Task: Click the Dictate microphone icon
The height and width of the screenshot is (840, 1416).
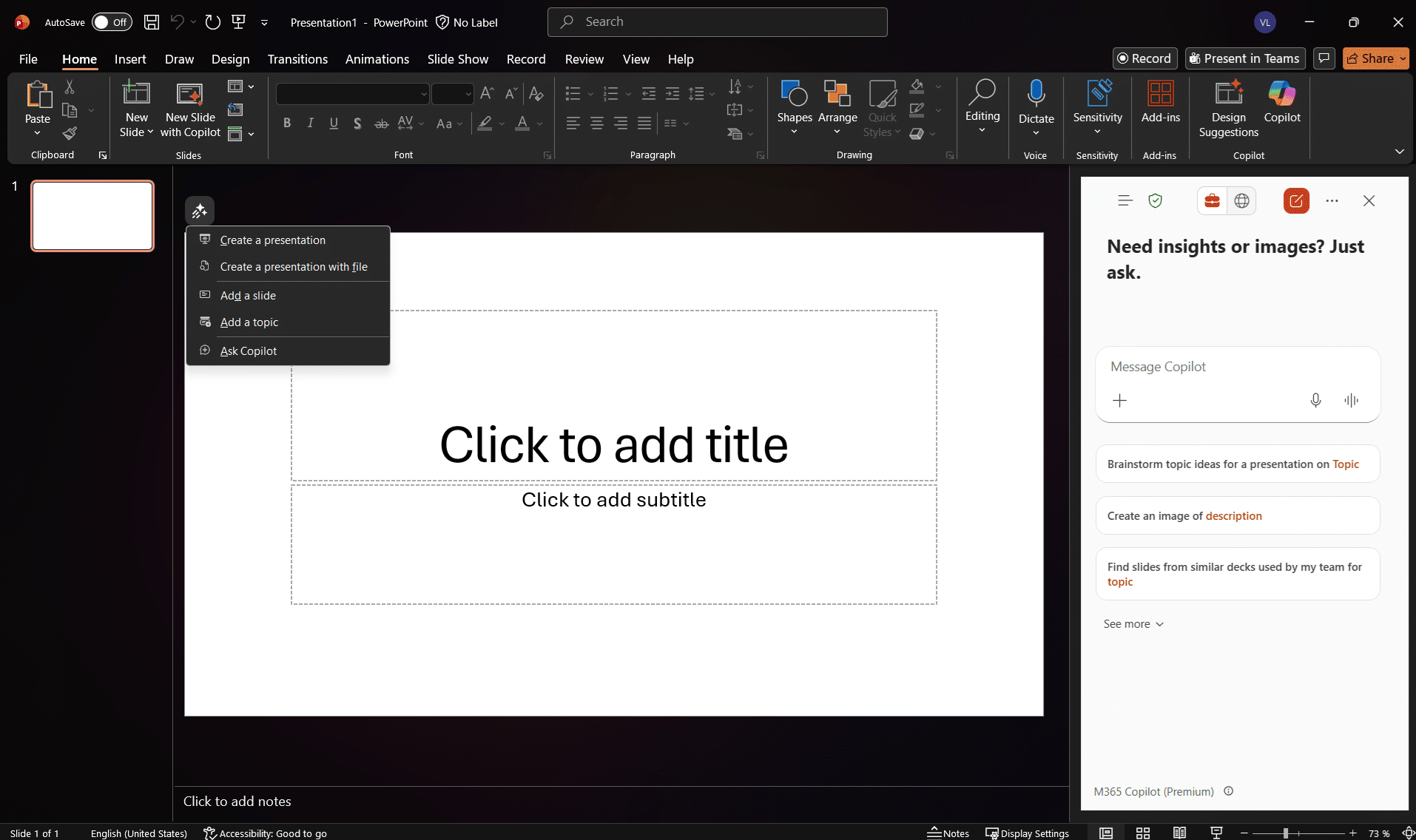Action: tap(1036, 94)
